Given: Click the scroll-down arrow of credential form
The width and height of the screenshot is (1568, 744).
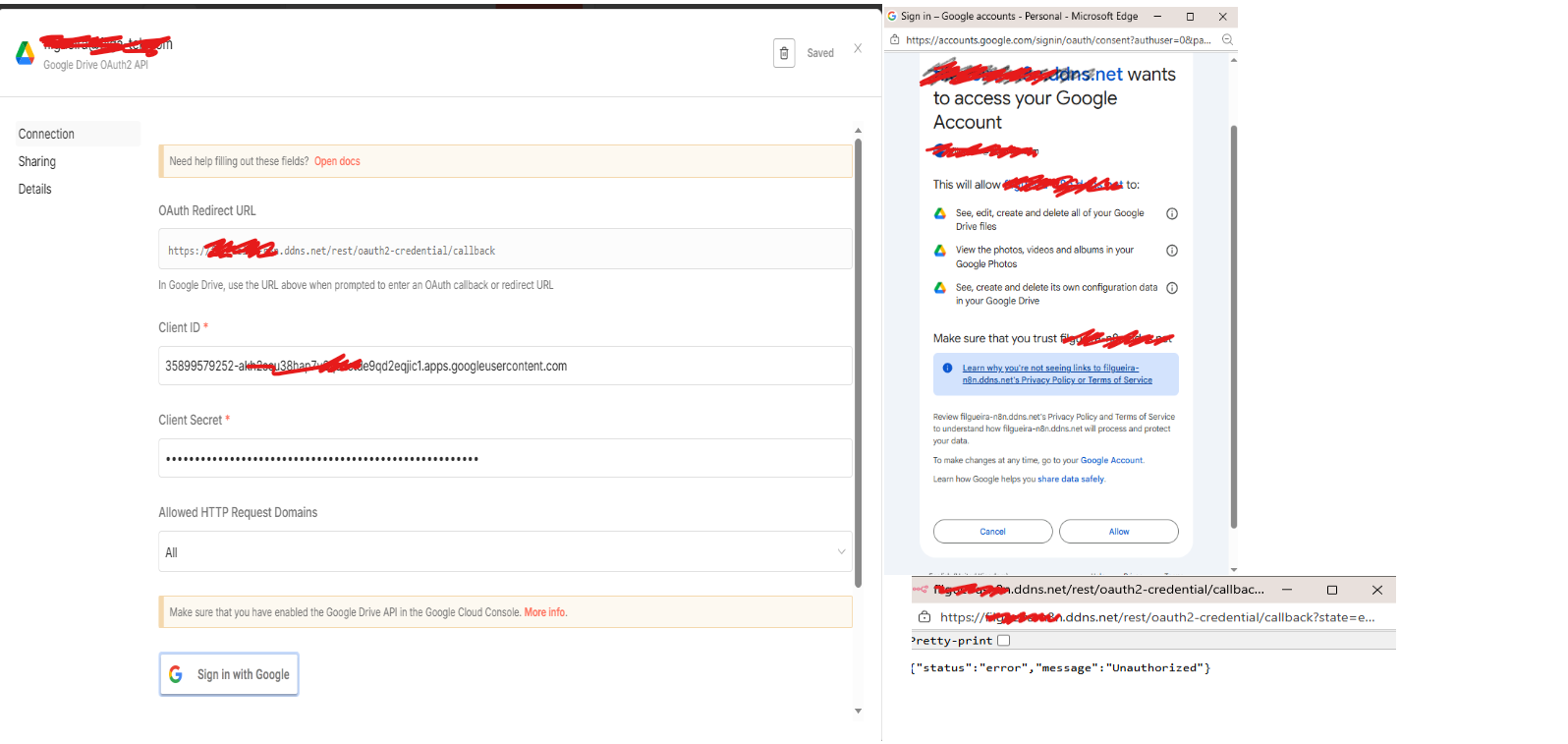Looking at the screenshot, I should 858,711.
